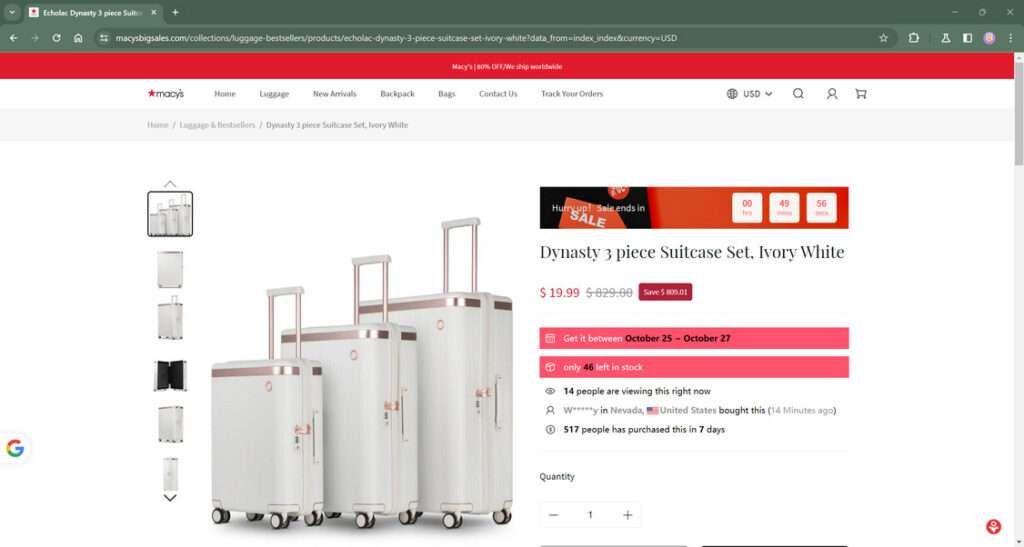Screen dimensions: 1024x547
Task: Select the black open suitcase thumbnail
Action: (x=170, y=375)
